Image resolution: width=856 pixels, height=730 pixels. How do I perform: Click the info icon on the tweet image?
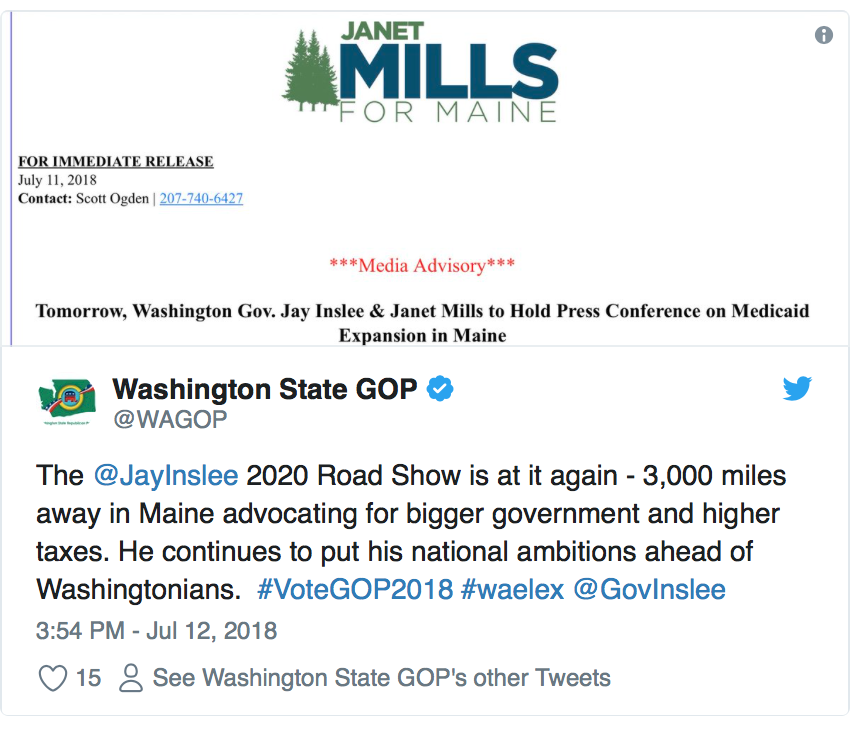pos(823,35)
